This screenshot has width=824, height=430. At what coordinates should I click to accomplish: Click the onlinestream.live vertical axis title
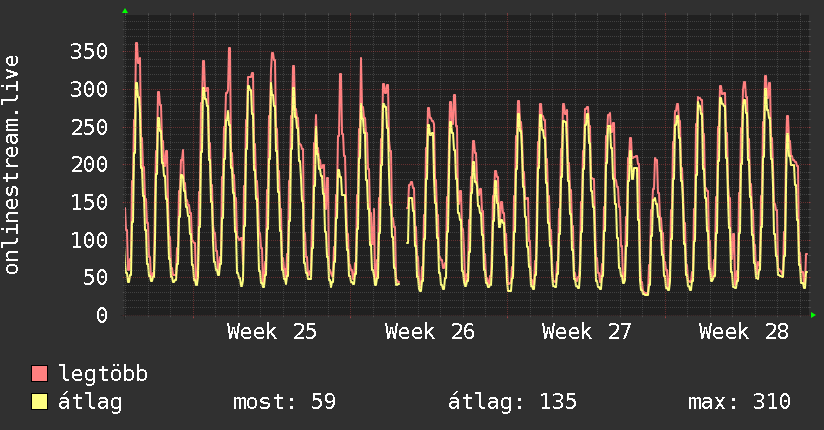click(11, 165)
